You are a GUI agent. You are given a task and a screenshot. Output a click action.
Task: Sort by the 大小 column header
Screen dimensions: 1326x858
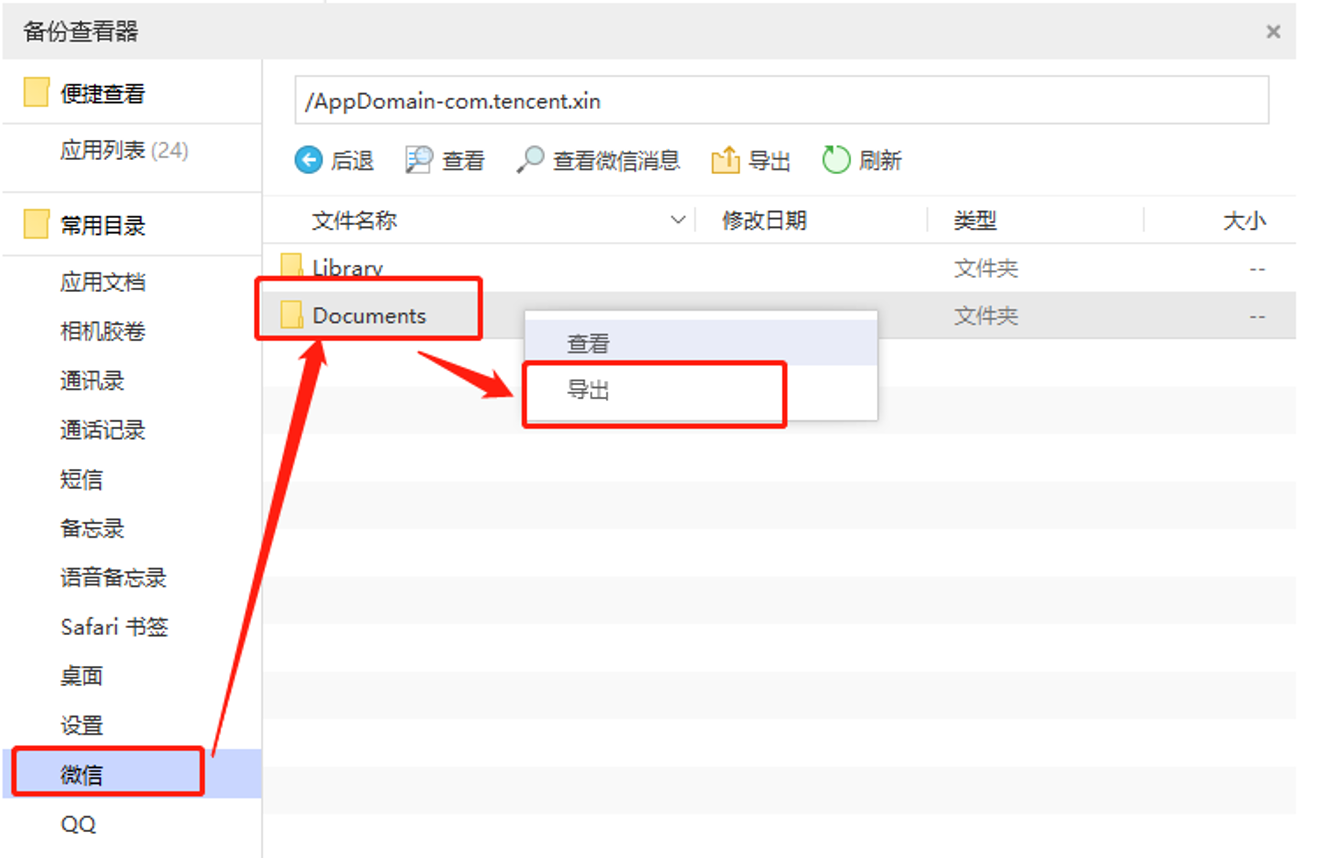[1245, 221]
